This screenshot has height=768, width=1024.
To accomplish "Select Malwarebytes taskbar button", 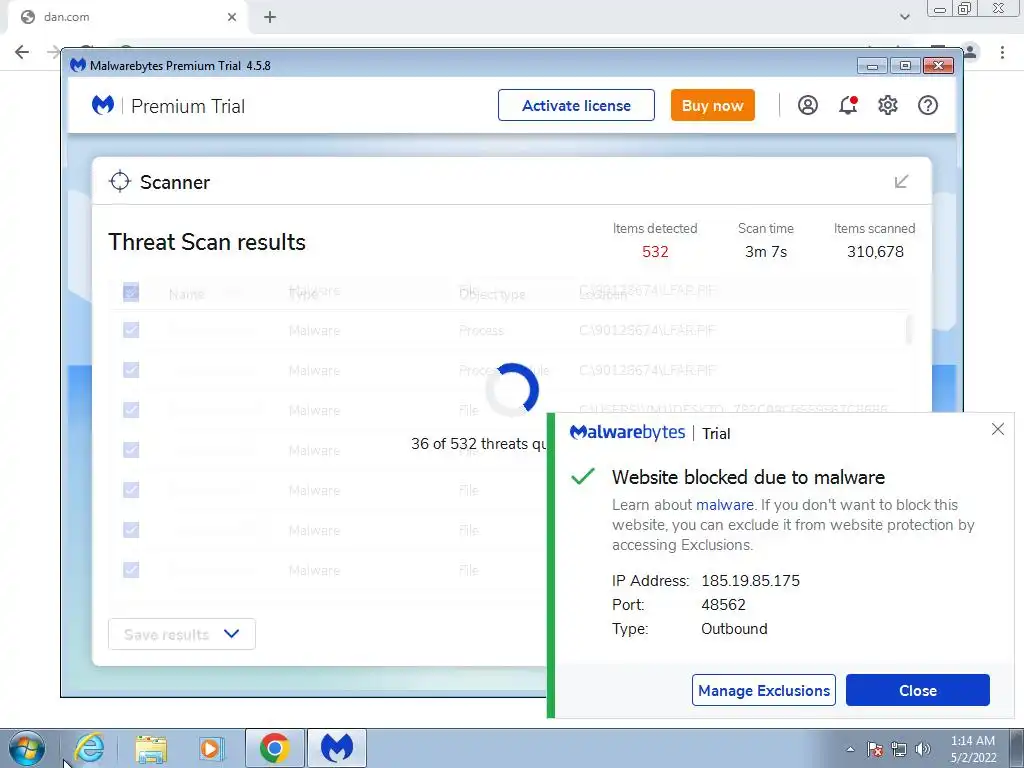I will coord(337,748).
